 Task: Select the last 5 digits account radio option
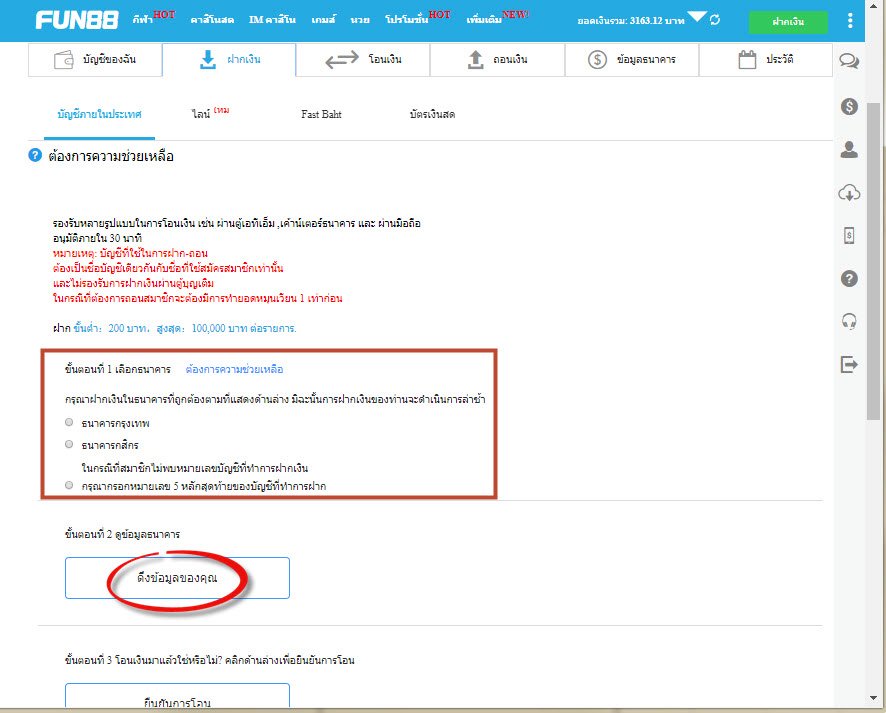69,485
